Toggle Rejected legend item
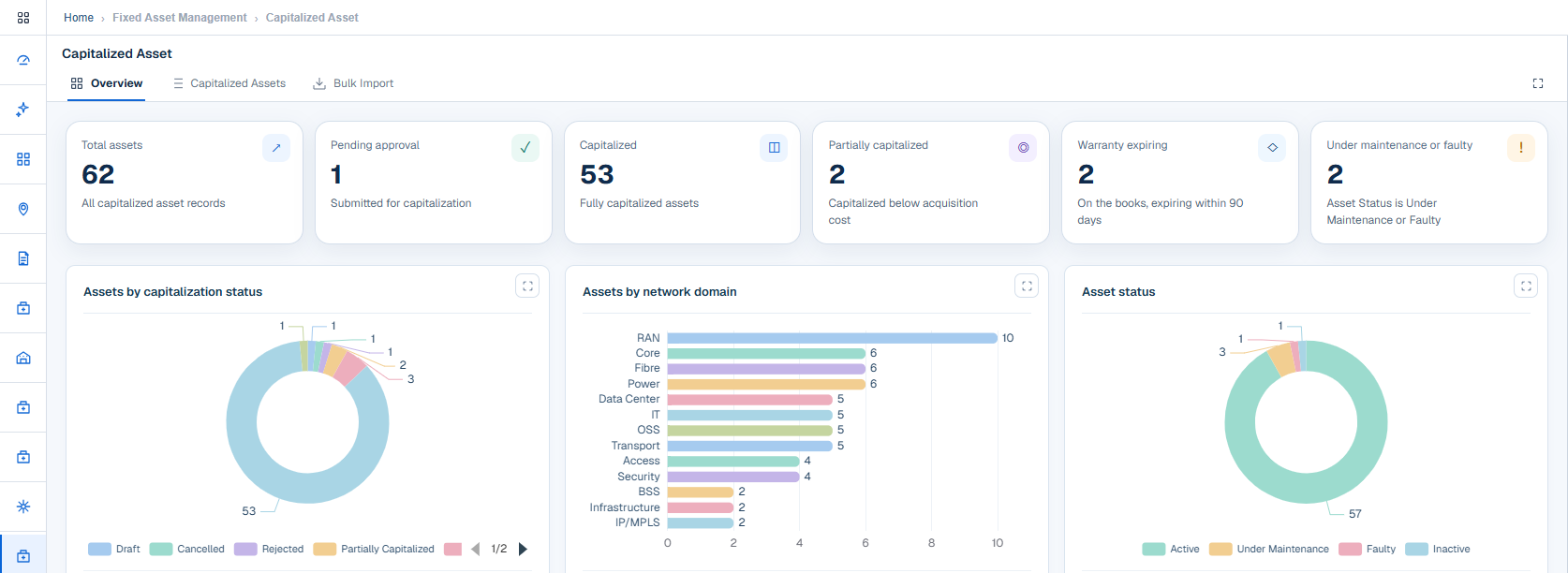Viewport: 1568px width, 573px height. pyautogui.click(x=269, y=550)
